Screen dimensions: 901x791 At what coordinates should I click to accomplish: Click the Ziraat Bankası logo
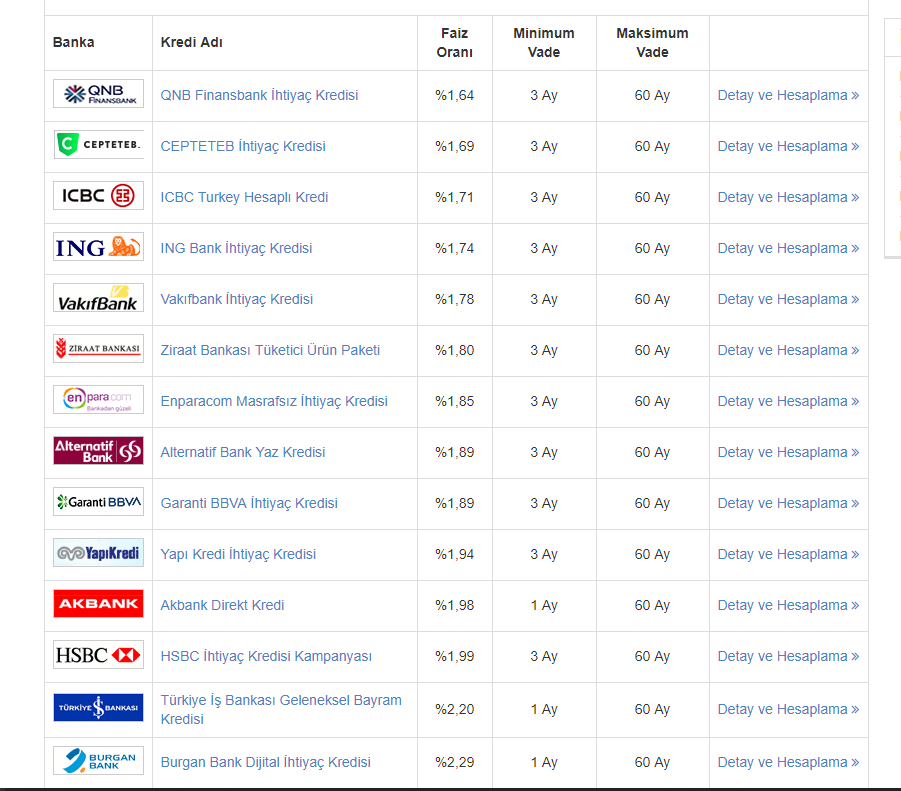(x=98, y=348)
